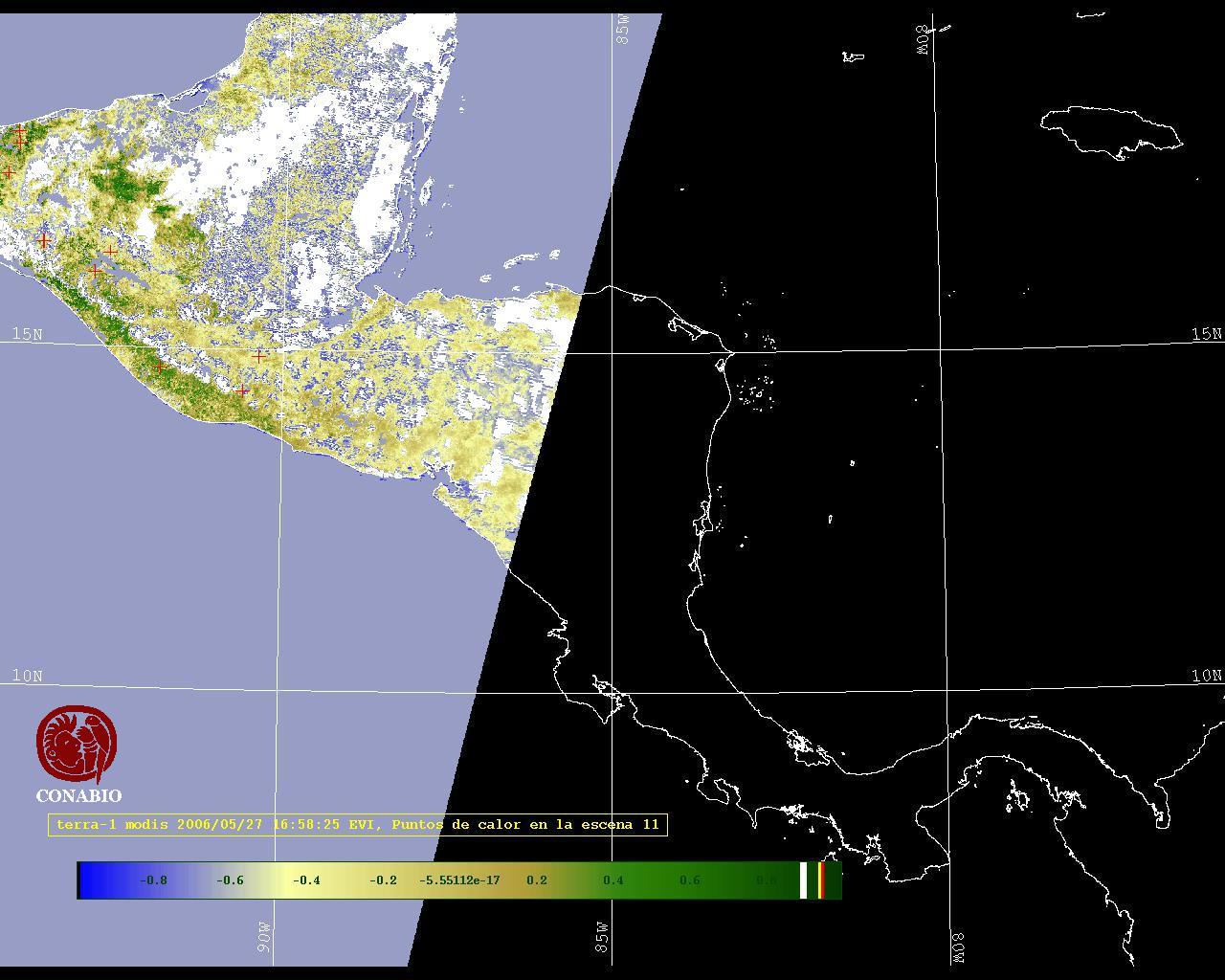Click the 80W label at the top
Image resolution: width=1225 pixels, height=980 pixels.
click(x=924, y=39)
